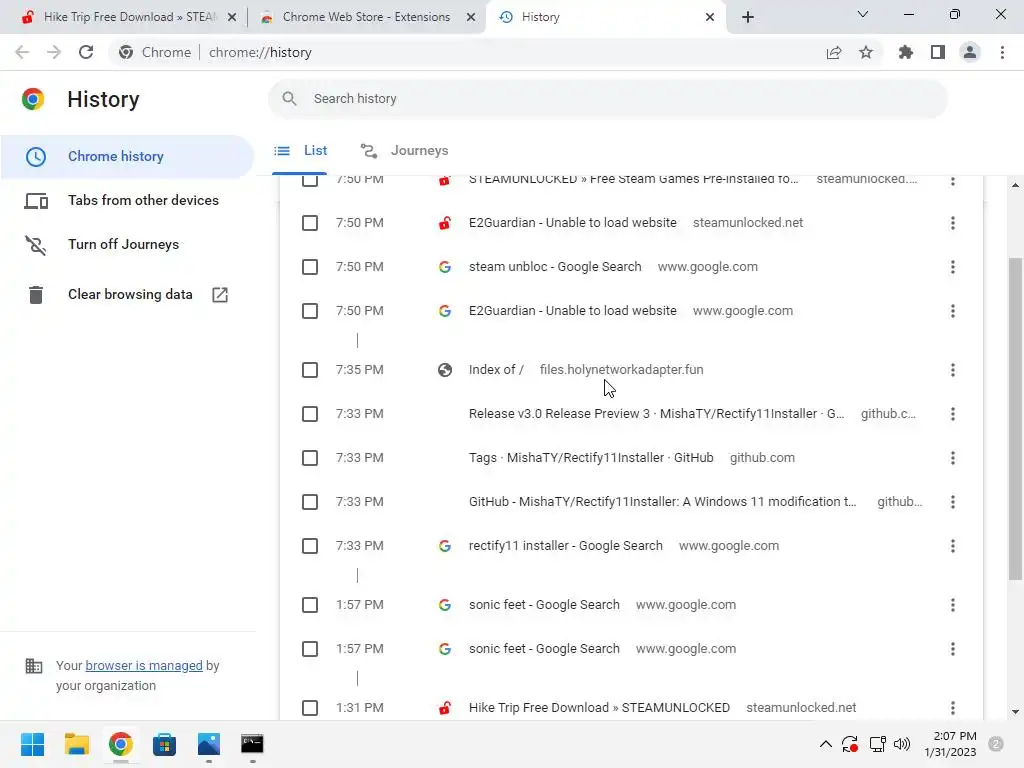
Task: Click the trash icon for Clear browsing data
Action: click(36, 295)
